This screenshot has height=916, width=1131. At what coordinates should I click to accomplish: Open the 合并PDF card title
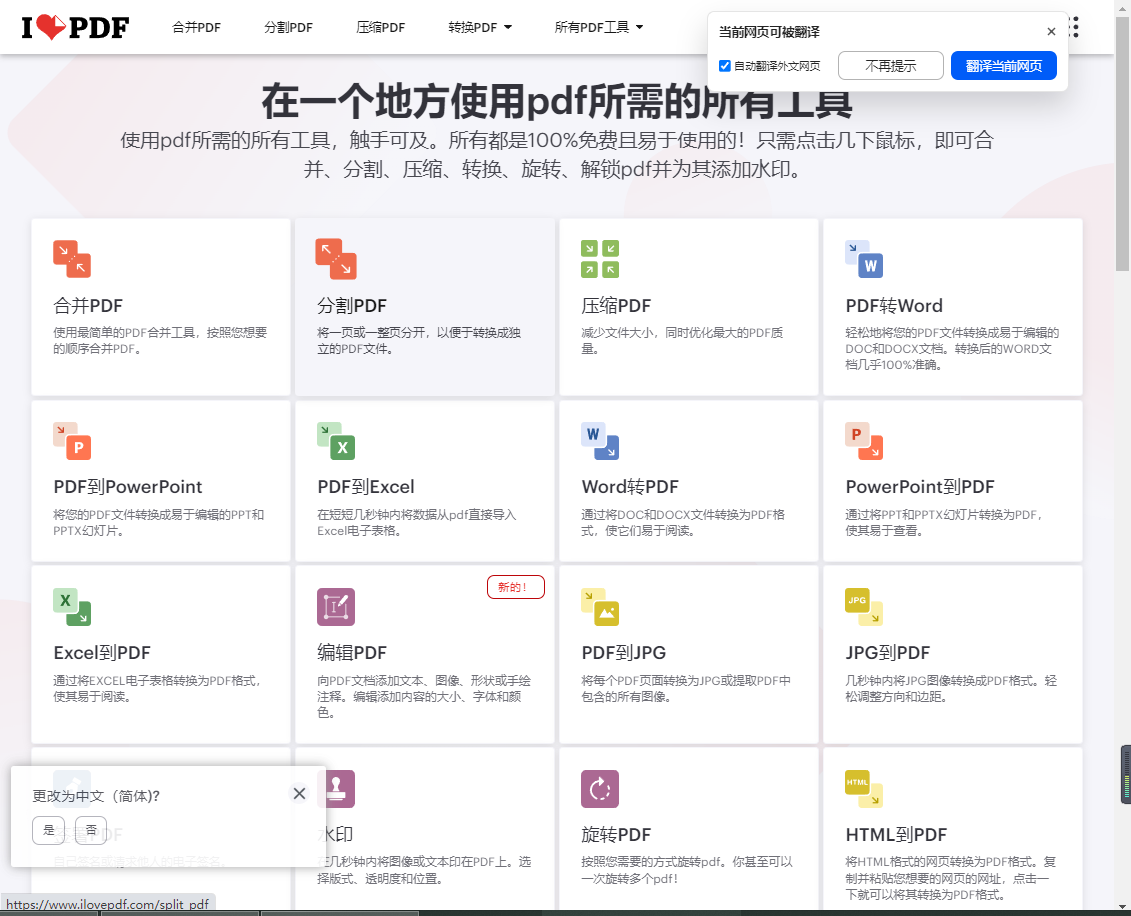[88, 306]
